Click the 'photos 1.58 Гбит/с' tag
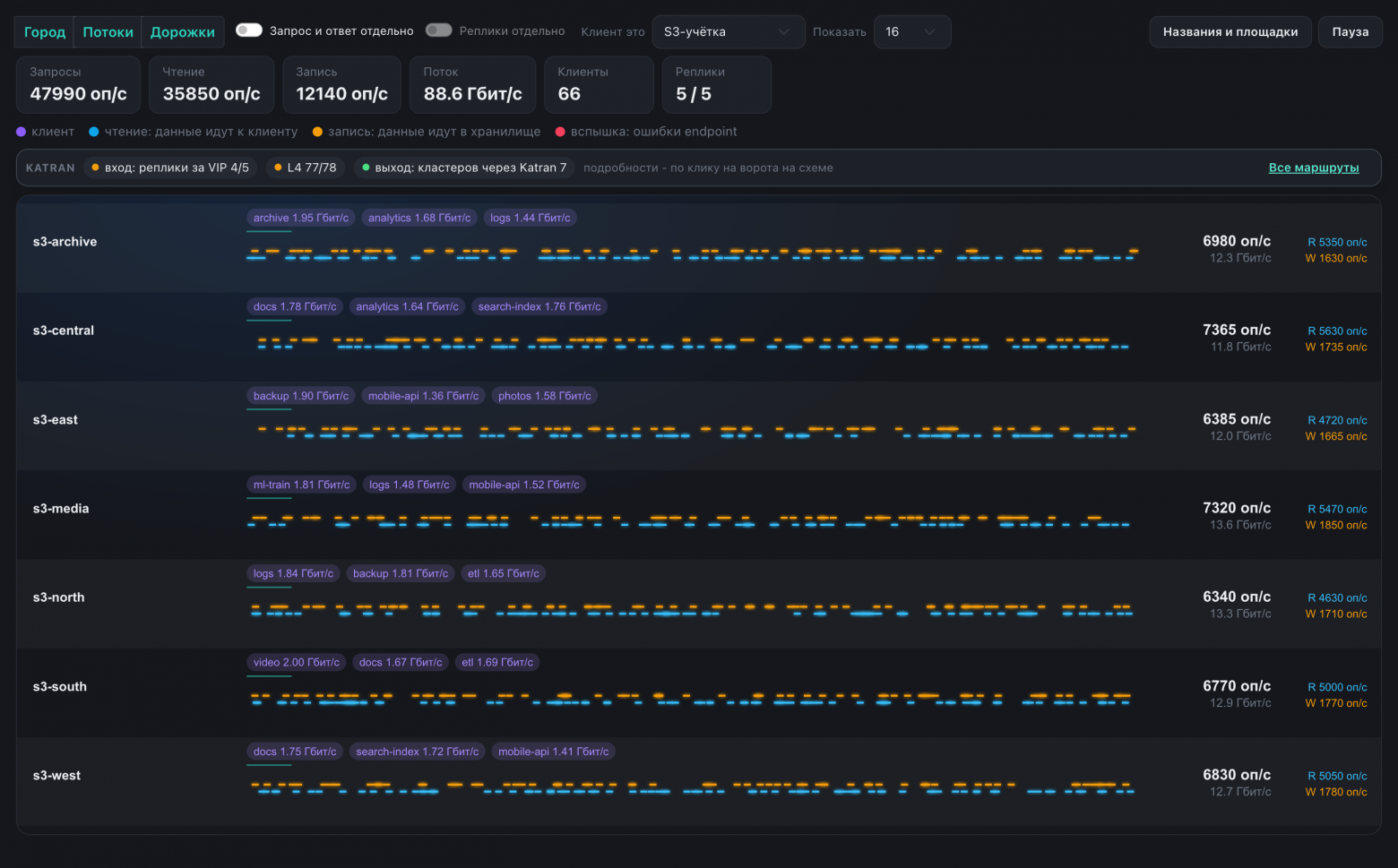1398x868 pixels. pos(545,396)
